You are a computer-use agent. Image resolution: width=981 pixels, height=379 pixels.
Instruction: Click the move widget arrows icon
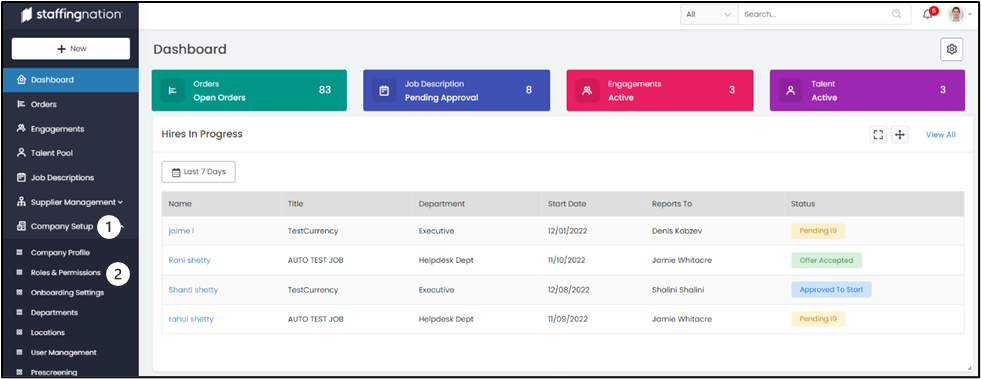pos(900,134)
